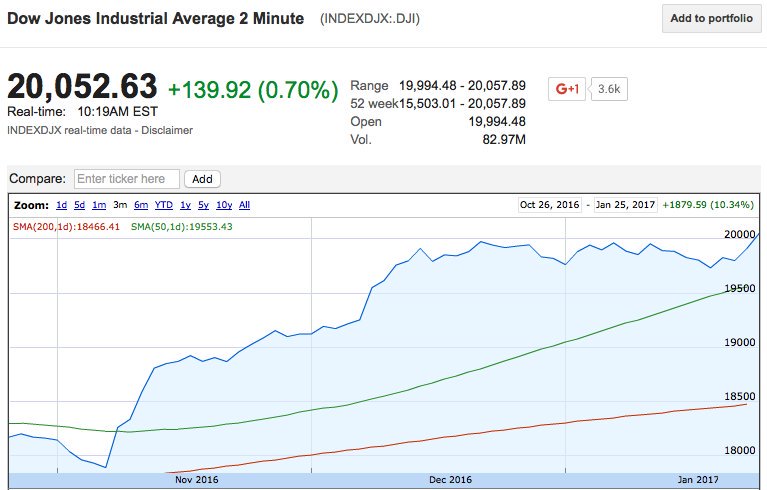Edit the Jan 25, 2017 end date
This screenshot has height=490, width=767.
point(626,205)
